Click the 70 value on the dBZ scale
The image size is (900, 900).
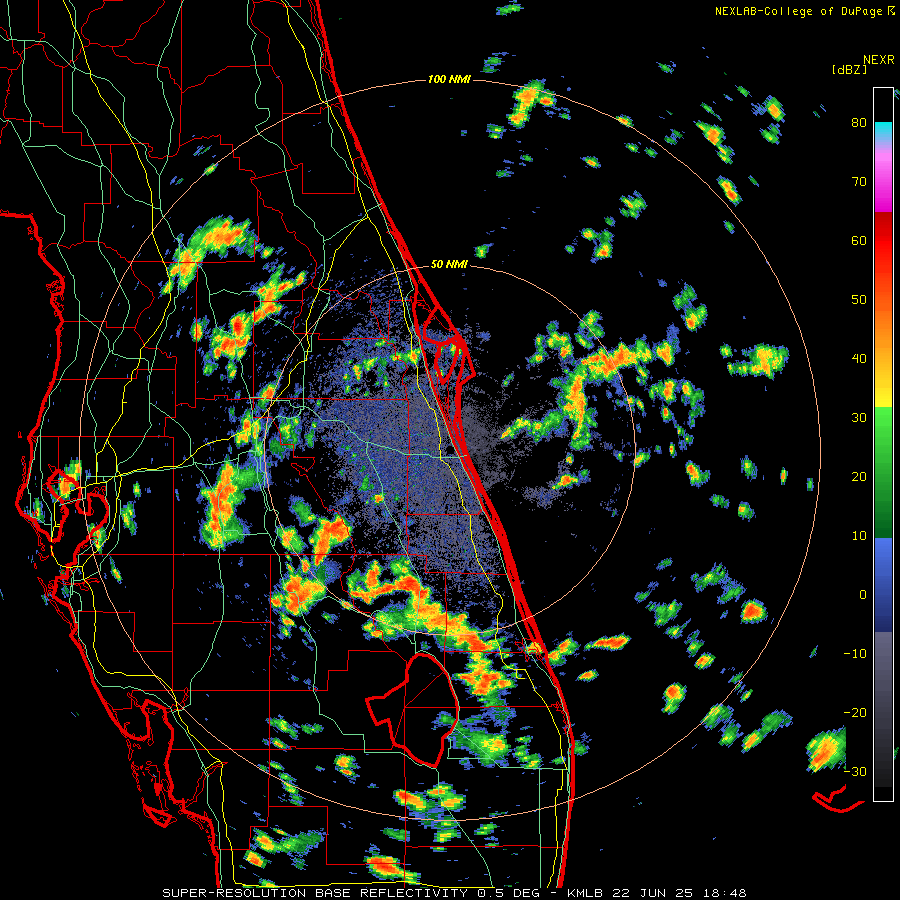point(859,182)
